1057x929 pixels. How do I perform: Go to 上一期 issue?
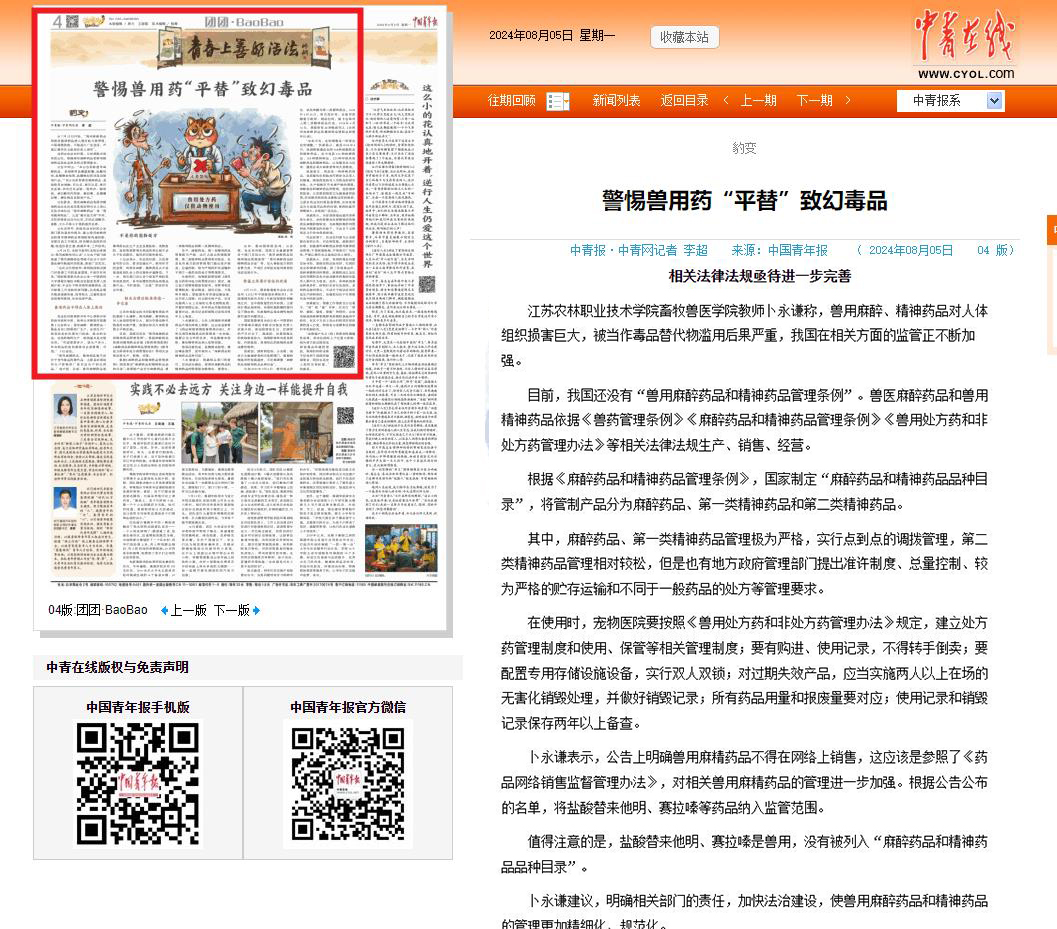click(758, 100)
